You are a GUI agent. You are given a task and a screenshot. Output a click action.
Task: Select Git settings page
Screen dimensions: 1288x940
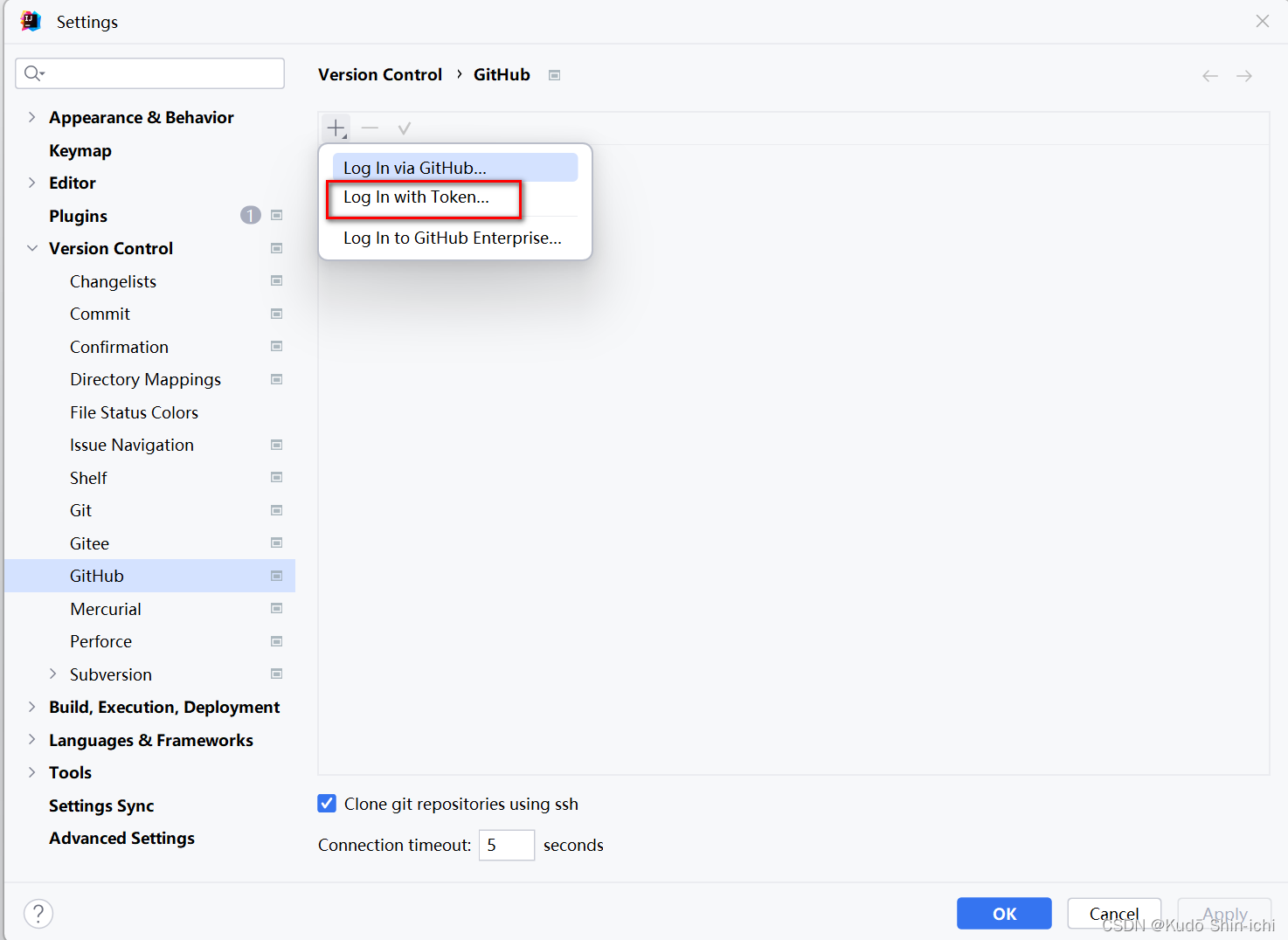coord(81,510)
